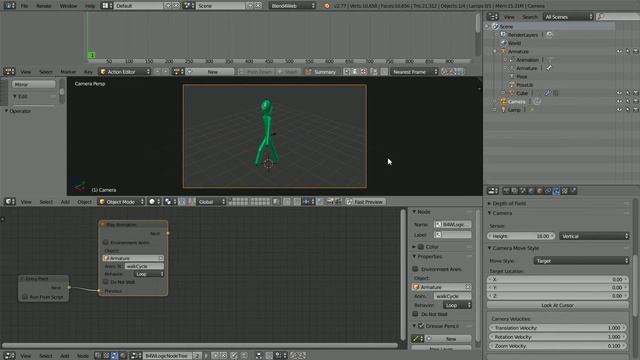The image size is (640, 360).
Task: Open the Render menu
Action: click(x=44, y=6)
